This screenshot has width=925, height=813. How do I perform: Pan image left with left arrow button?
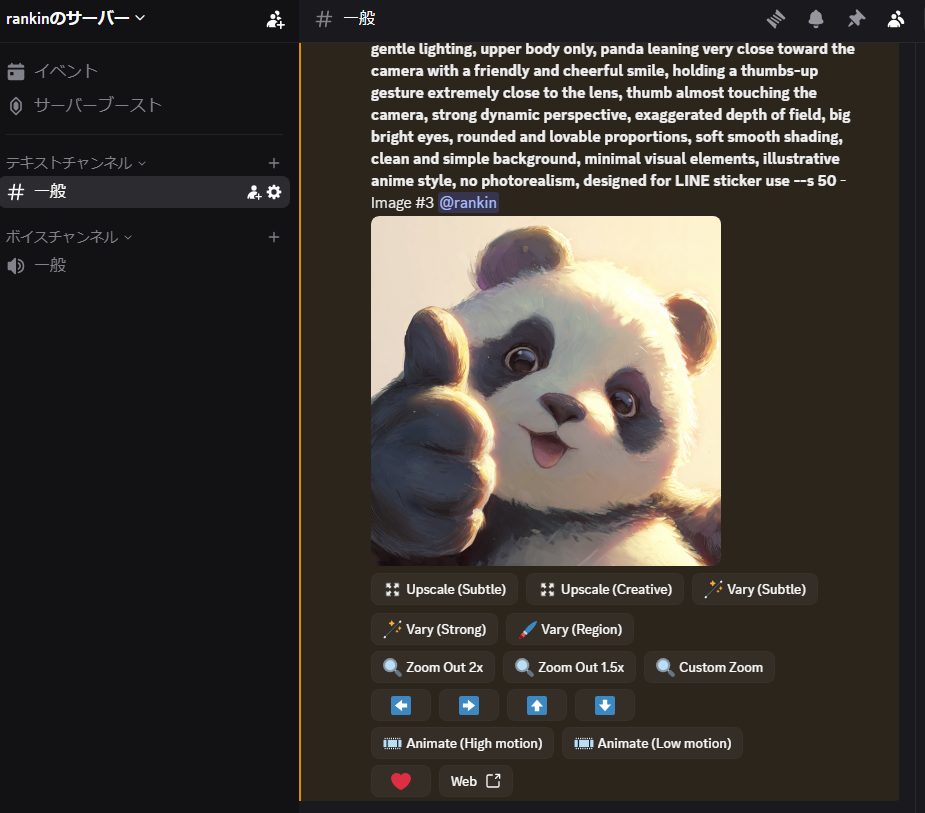[401, 705]
